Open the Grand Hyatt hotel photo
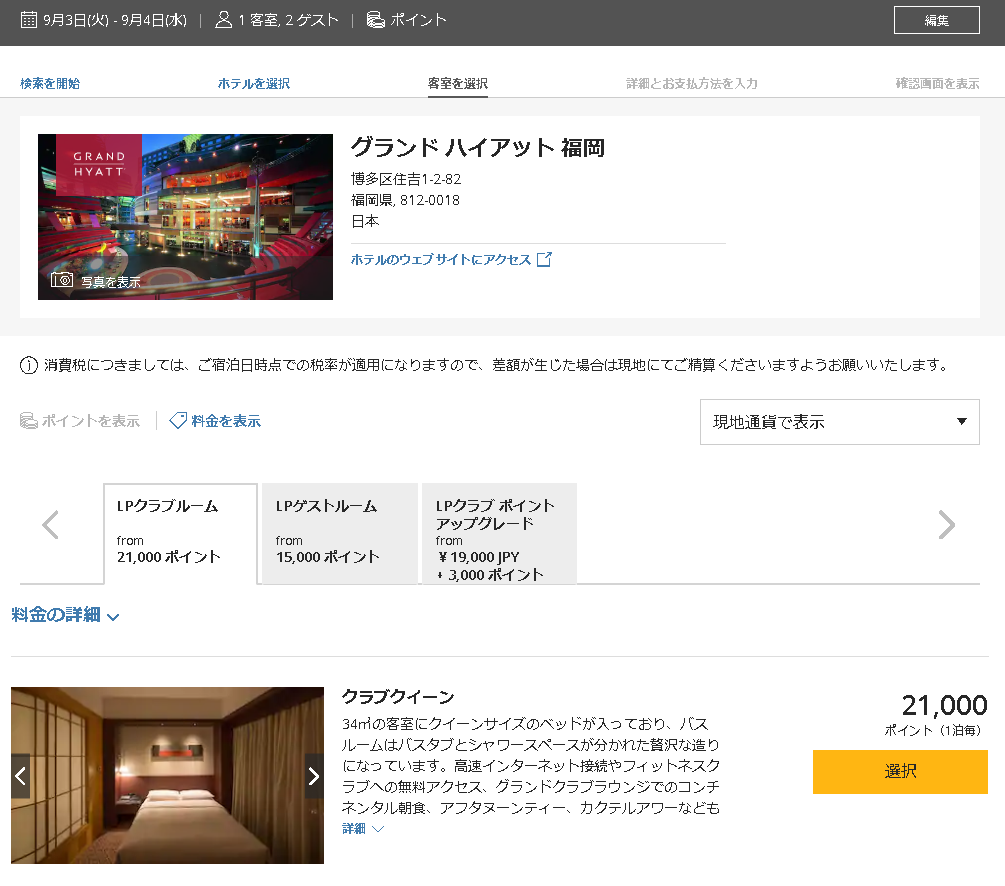This screenshot has width=1005, height=886. click(x=185, y=217)
